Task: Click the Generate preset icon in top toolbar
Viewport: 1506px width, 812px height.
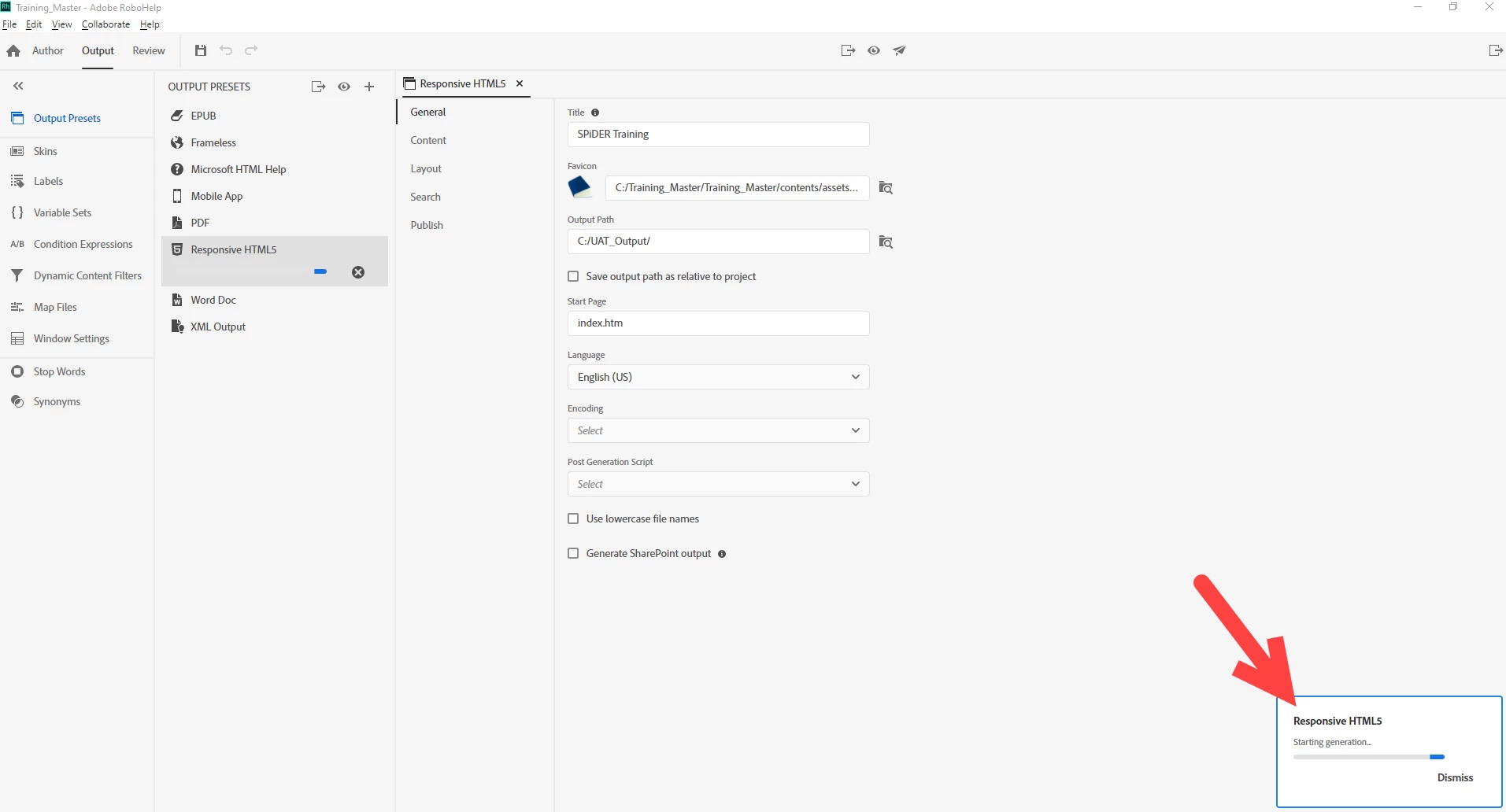Action: coord(848,50)
